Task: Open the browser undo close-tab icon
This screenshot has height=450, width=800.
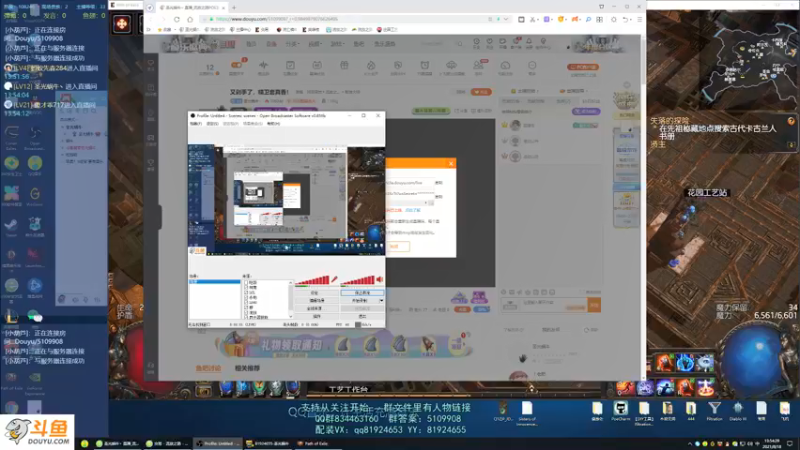Action: [626, 19]
